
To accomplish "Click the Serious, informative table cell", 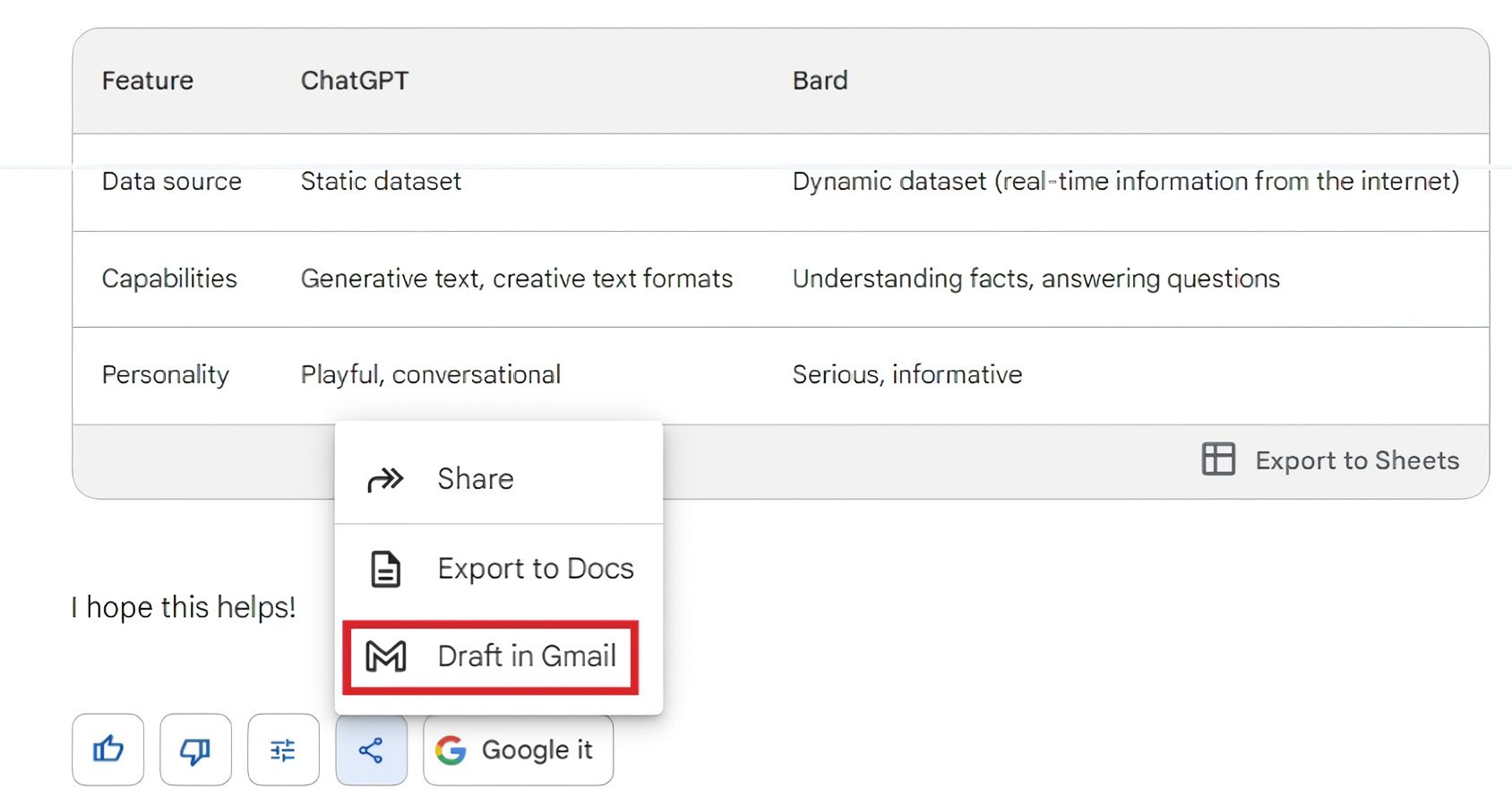I will (x=906, y=374).
